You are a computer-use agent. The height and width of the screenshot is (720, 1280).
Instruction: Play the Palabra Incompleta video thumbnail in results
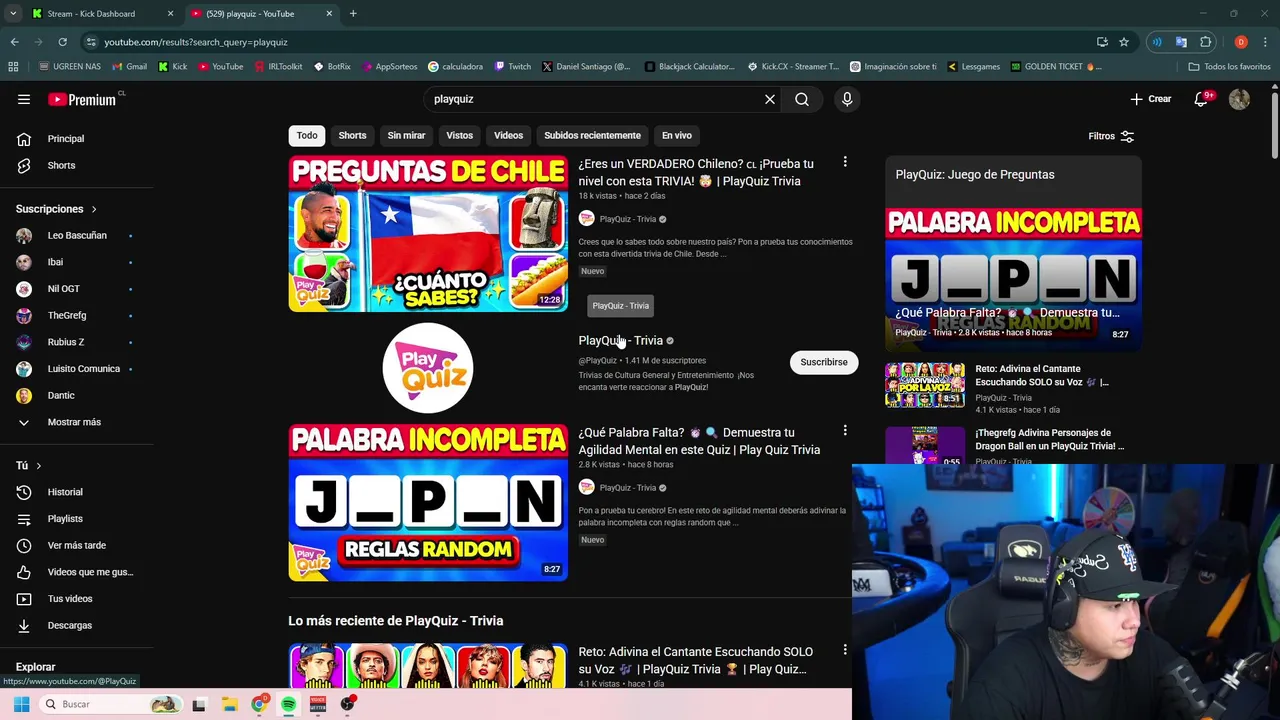point(428,502)
